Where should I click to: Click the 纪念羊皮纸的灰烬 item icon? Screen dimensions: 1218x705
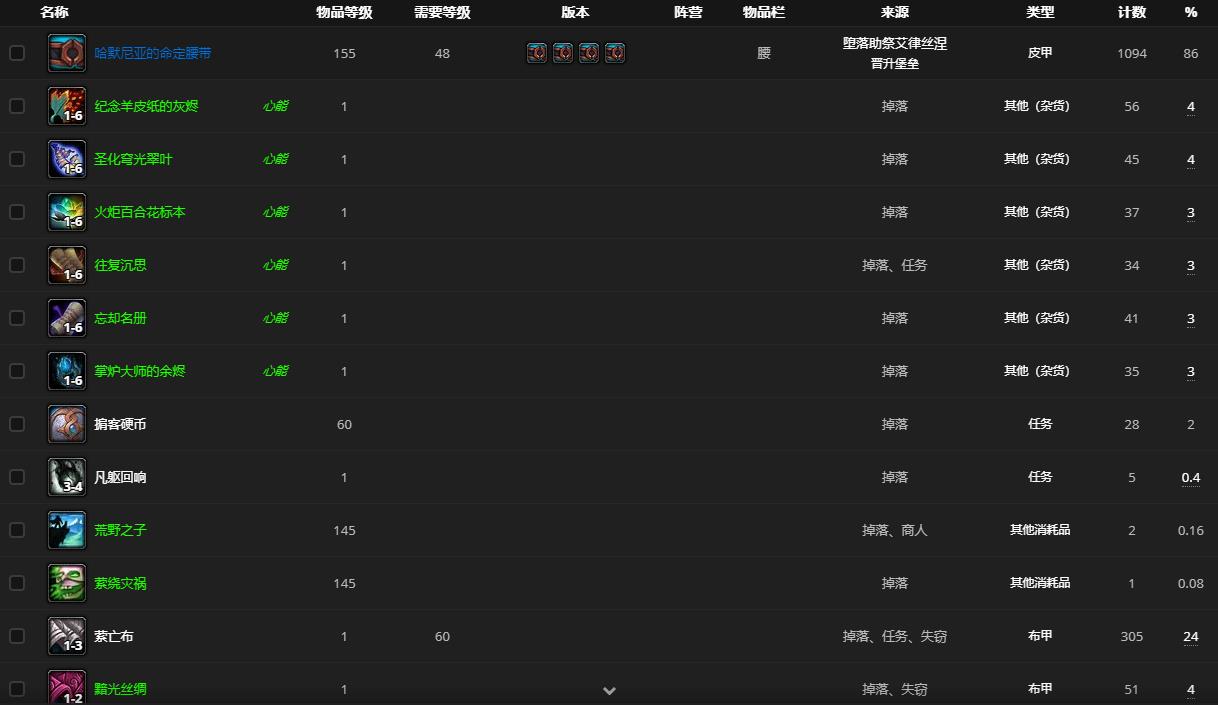pos(67,106)
